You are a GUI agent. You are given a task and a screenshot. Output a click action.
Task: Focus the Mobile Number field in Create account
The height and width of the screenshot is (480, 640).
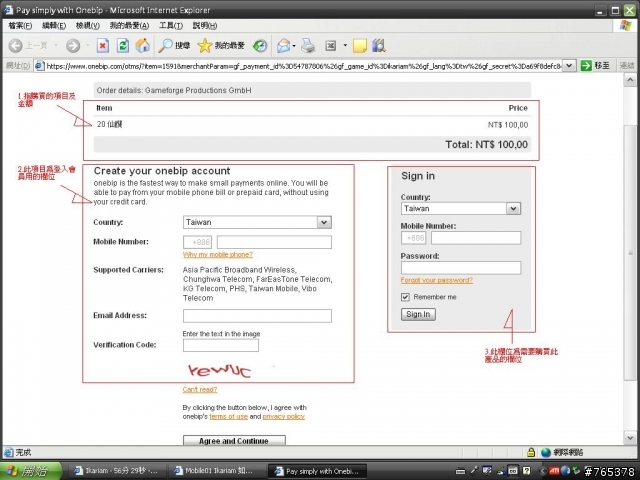click(x=274, y=242)
